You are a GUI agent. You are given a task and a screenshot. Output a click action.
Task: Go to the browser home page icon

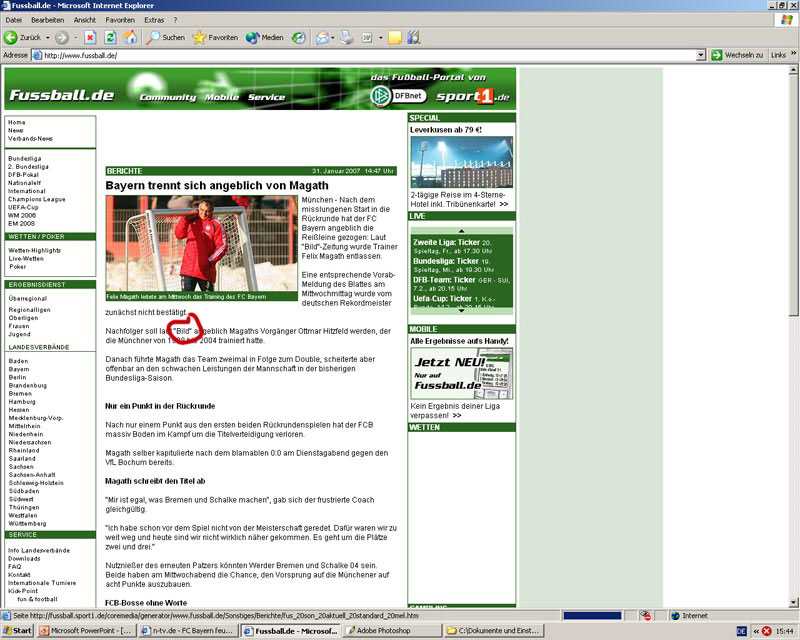(130, 37)
